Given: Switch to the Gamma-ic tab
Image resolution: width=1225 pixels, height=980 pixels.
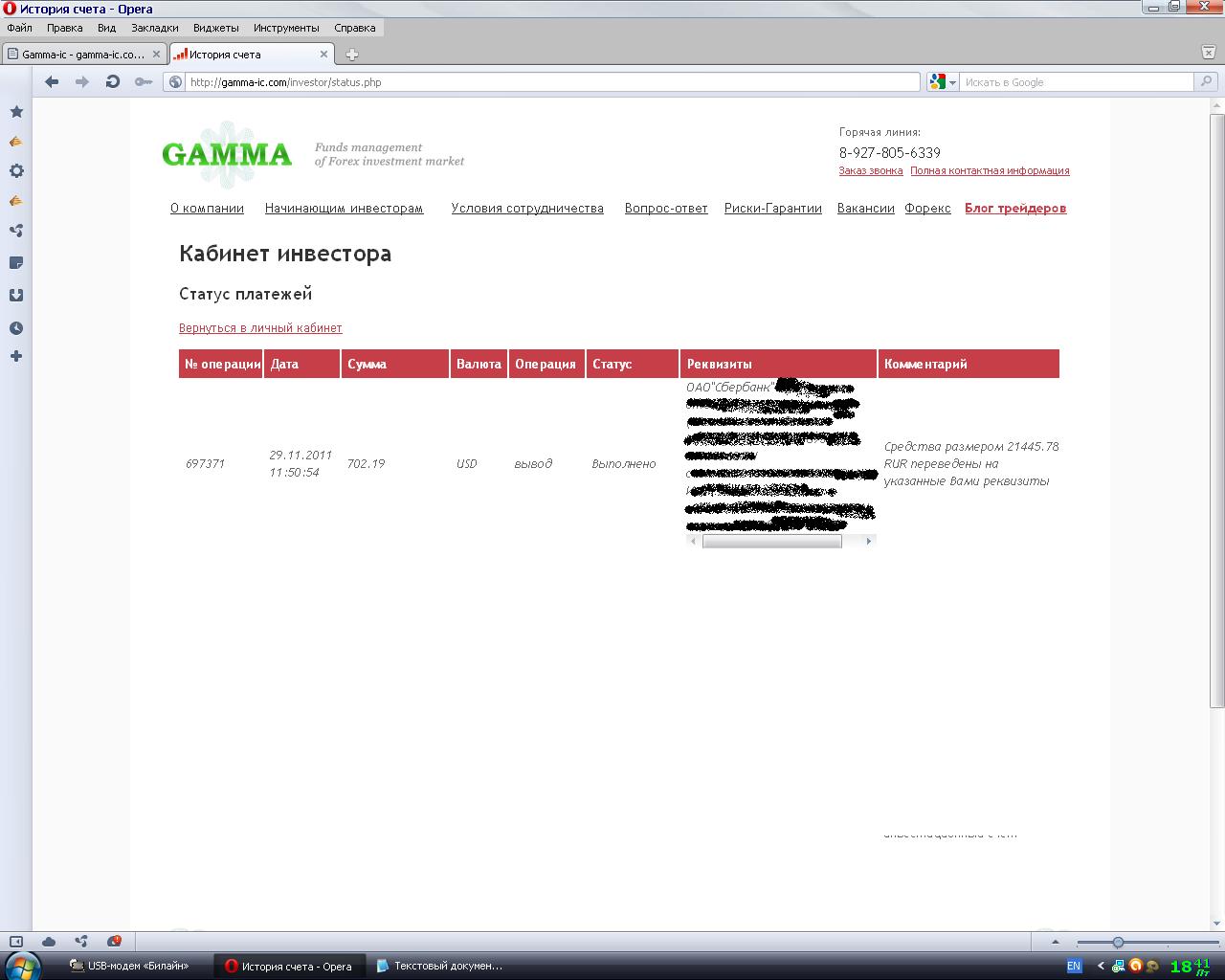Looking at the screenshot, I should pyautogui.click(x=84, y=55).
